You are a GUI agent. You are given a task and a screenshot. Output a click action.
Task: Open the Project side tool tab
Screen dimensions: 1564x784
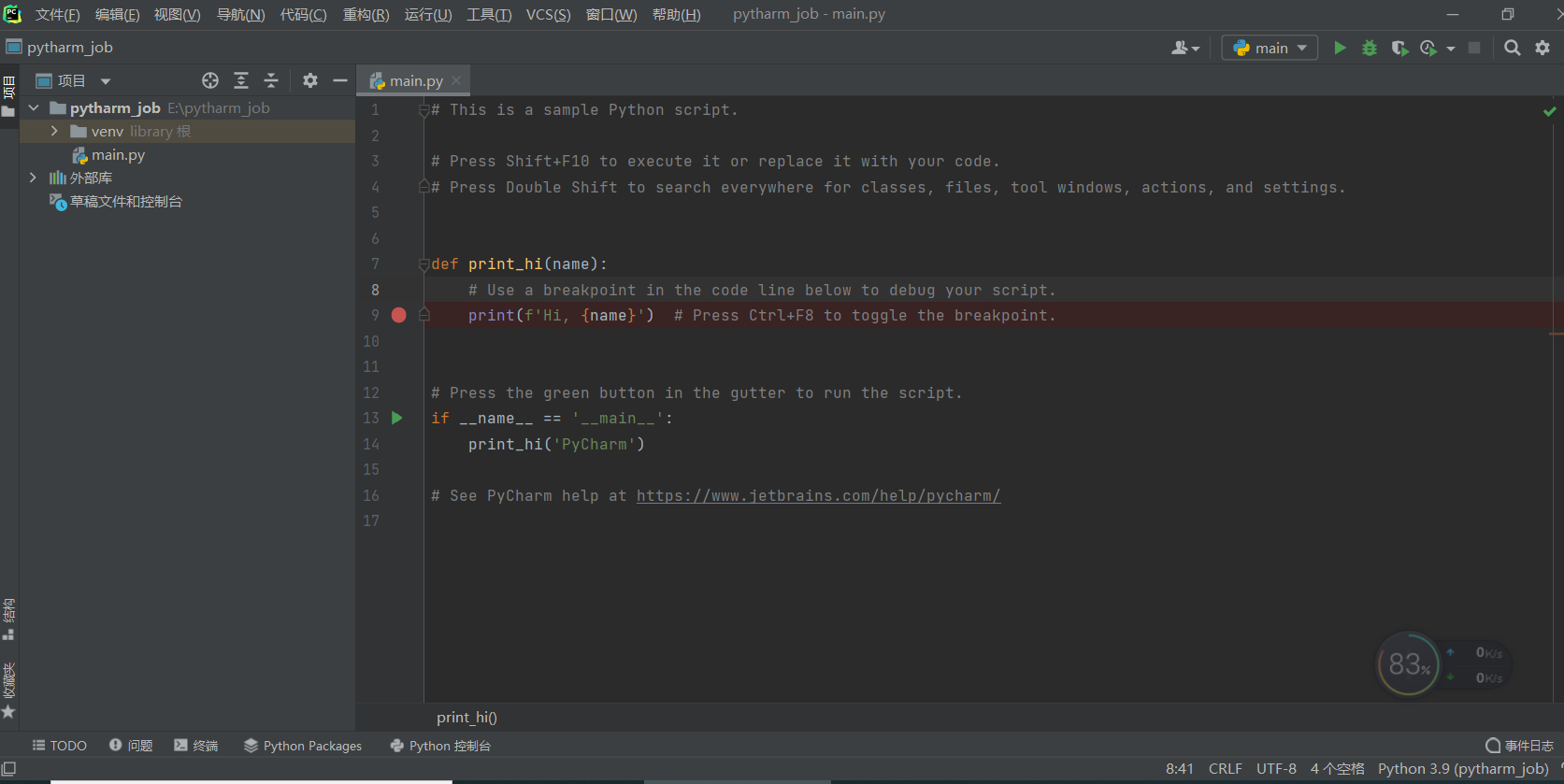(8, 96)
